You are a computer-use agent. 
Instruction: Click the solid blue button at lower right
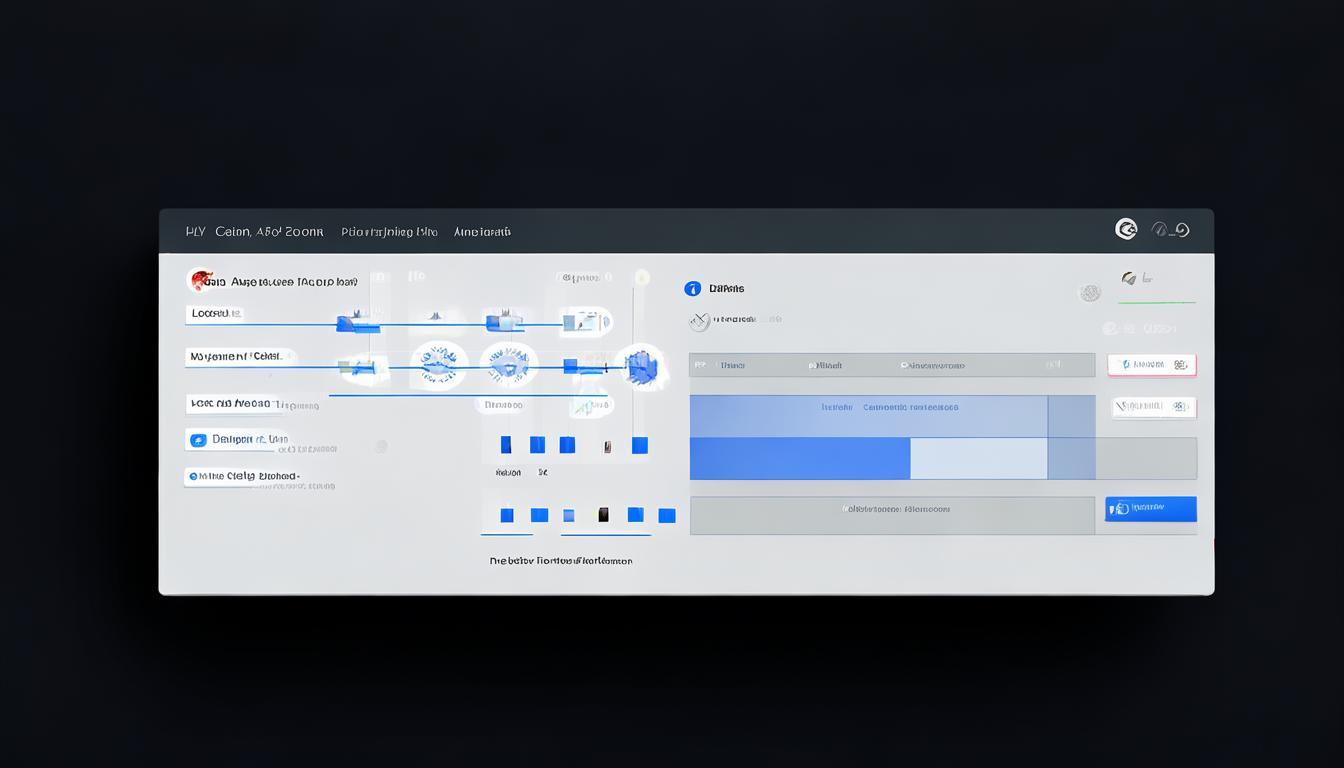1150,509
